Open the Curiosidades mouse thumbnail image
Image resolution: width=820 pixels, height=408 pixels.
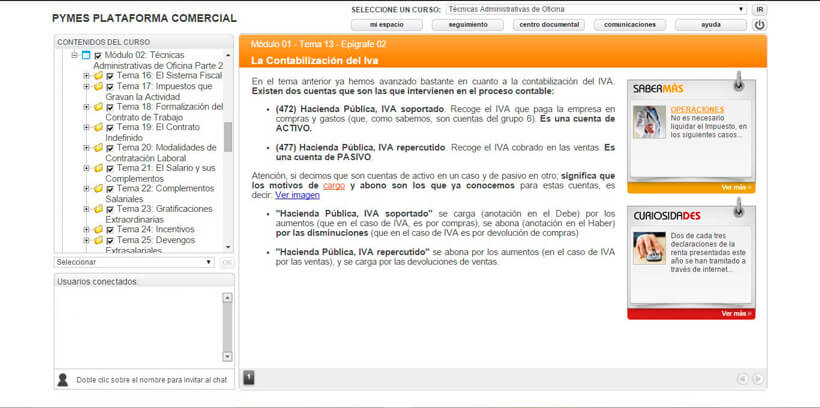click(649, 248)
